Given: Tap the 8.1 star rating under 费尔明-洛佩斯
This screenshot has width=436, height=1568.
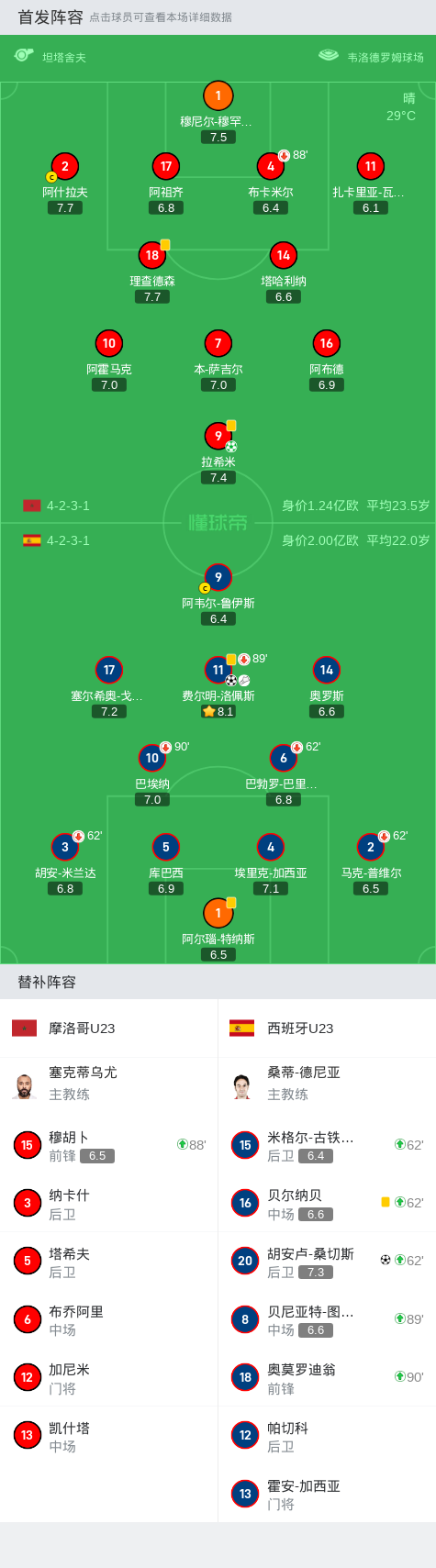Looking at the screenshot, I should (218, 711).
